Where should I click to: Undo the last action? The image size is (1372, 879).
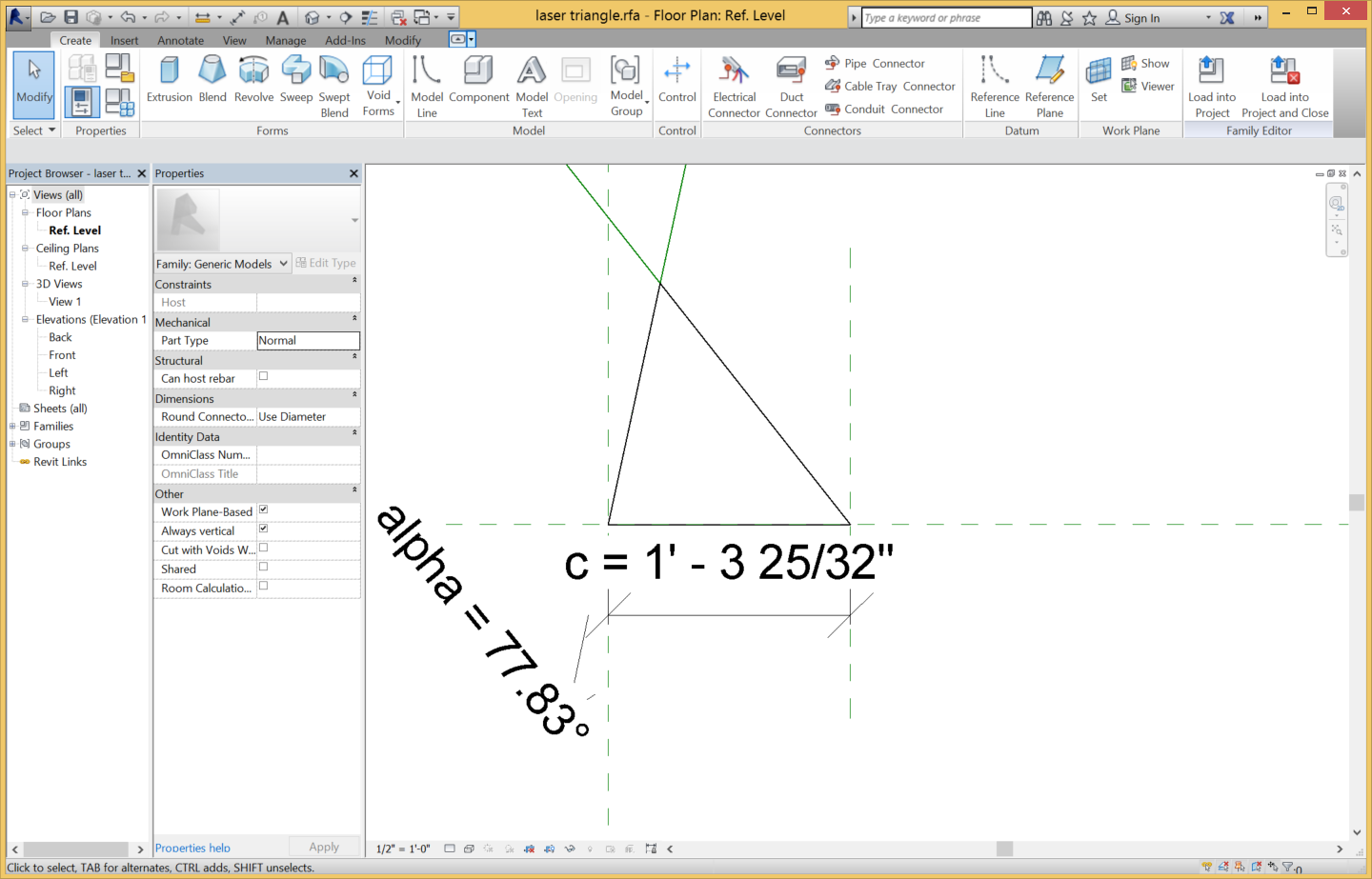pos(128,17)
